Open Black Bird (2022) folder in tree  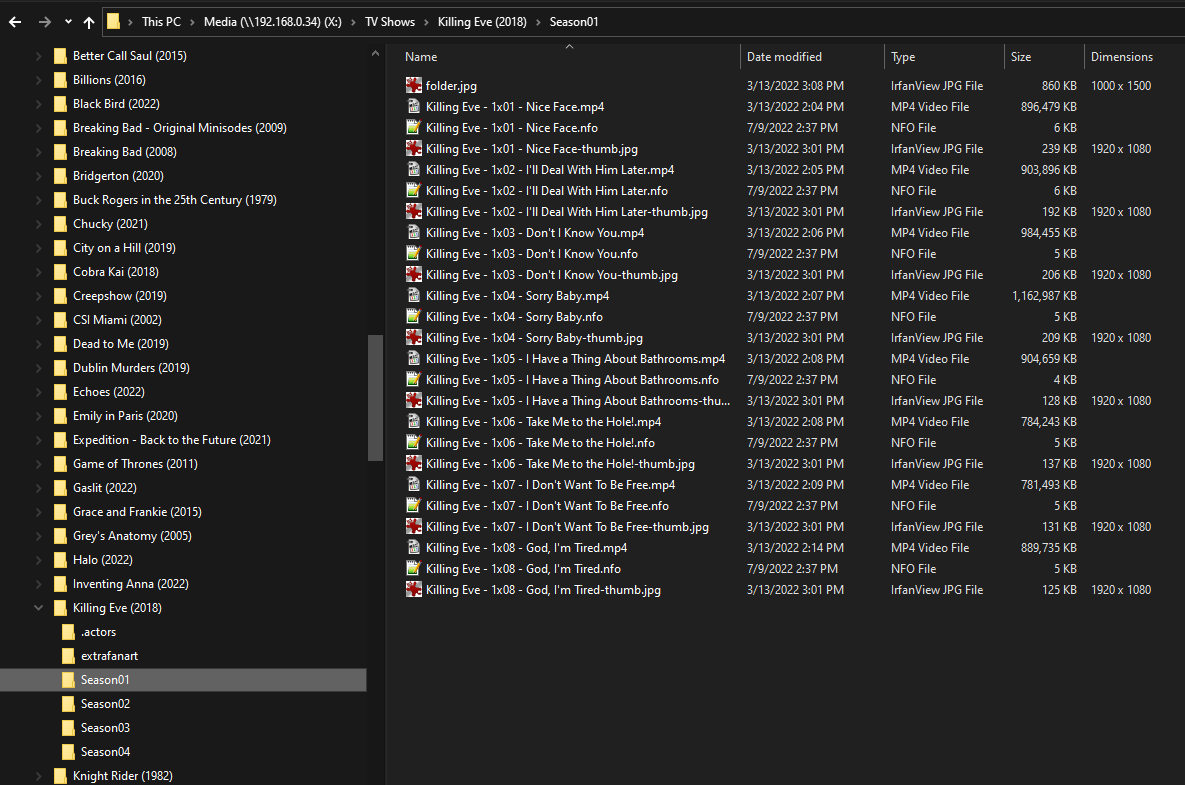pos(116,104)
